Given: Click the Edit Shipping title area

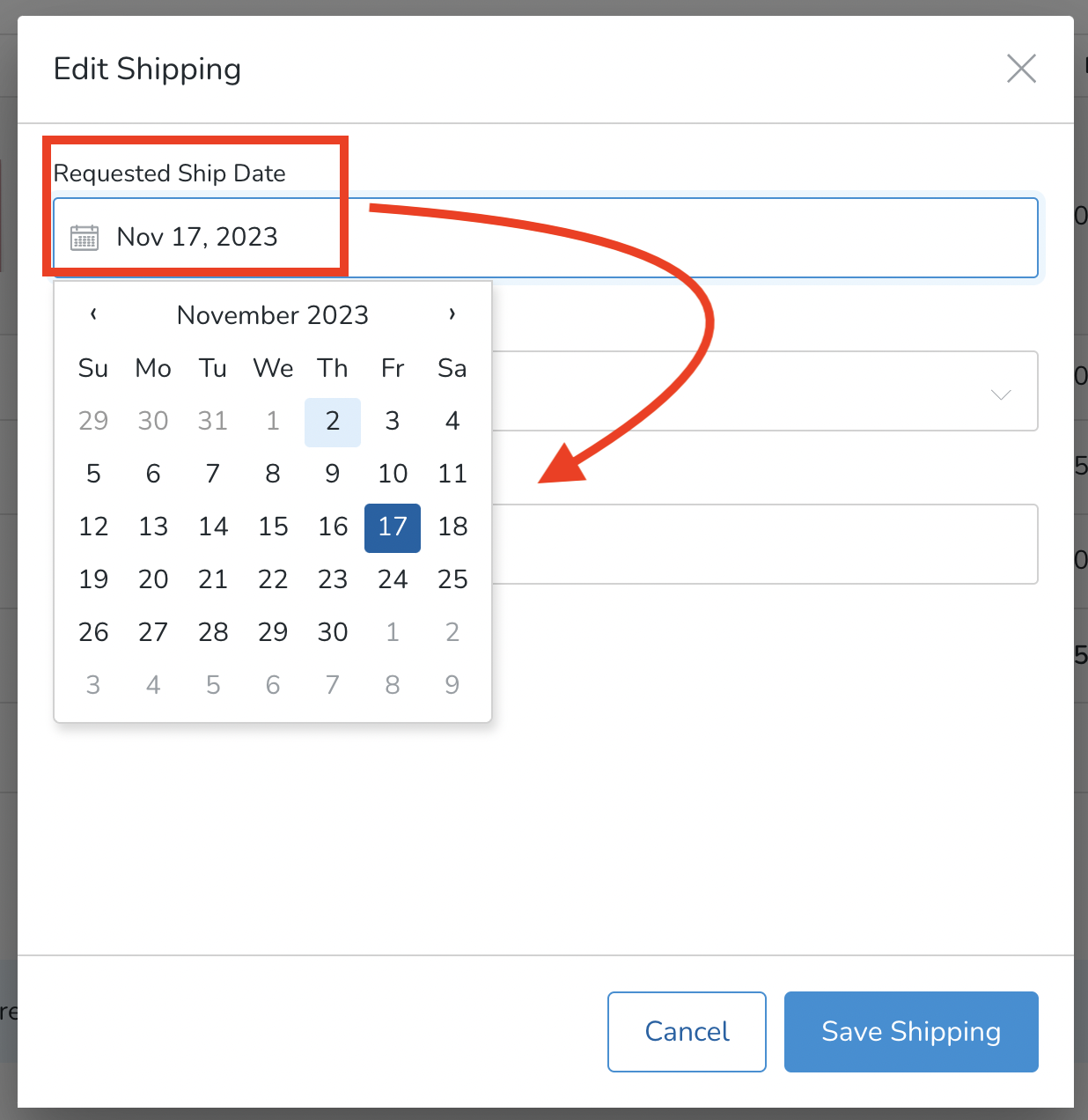Looking at the screenshot, I should click(147, 69).
